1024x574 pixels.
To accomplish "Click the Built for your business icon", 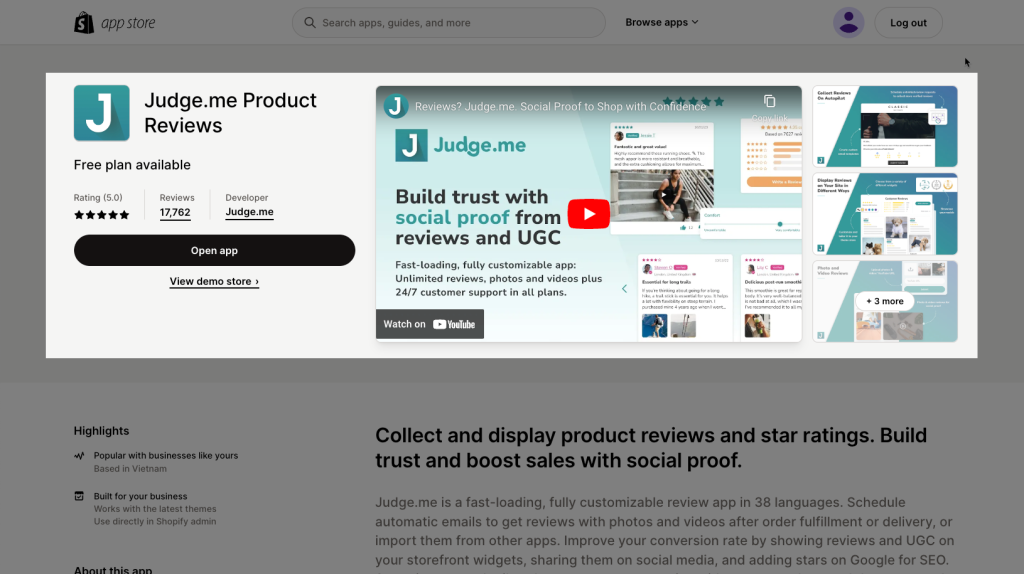I will 79,496.
